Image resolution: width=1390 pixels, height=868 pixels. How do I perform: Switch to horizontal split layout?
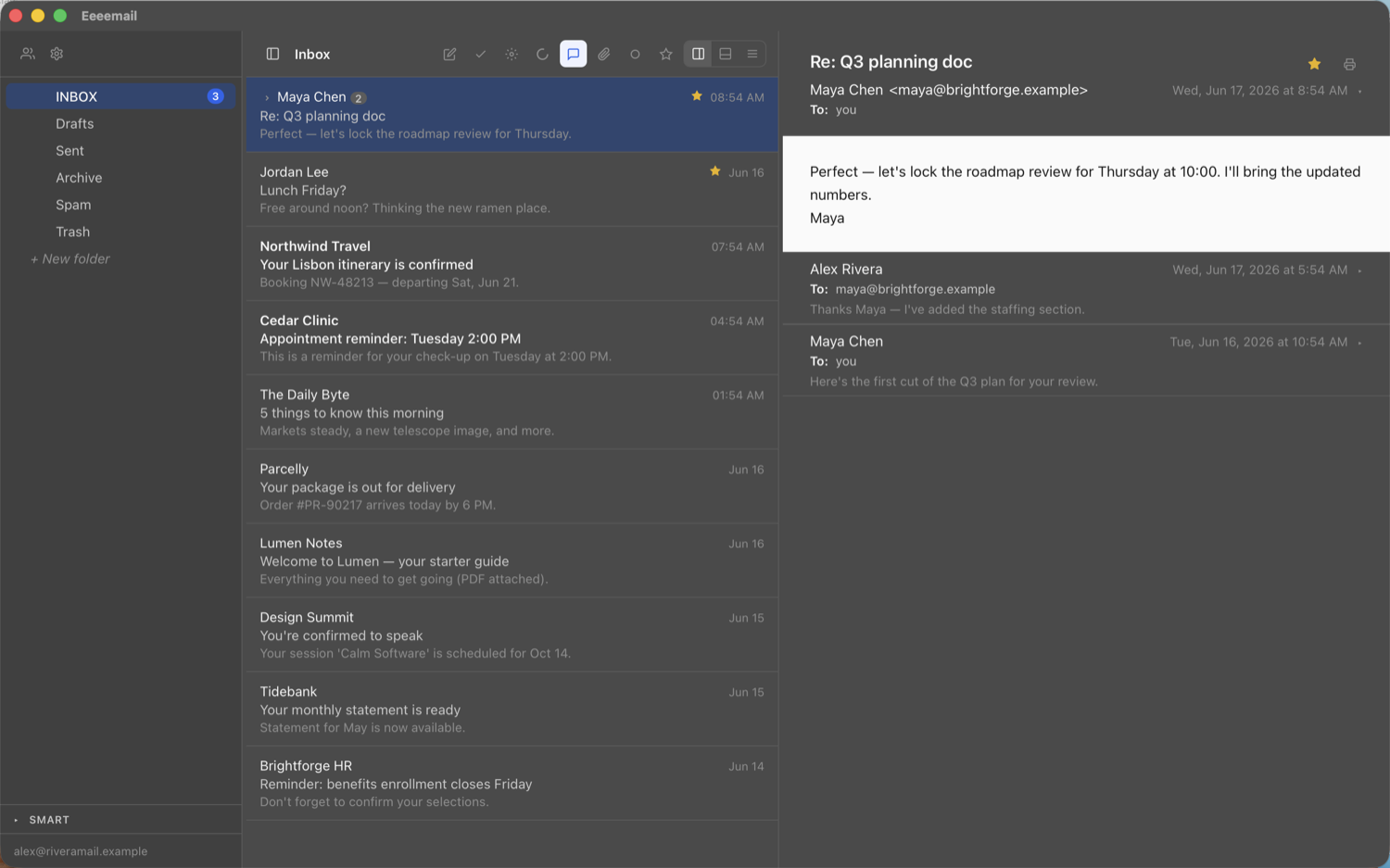coord(726,54)
